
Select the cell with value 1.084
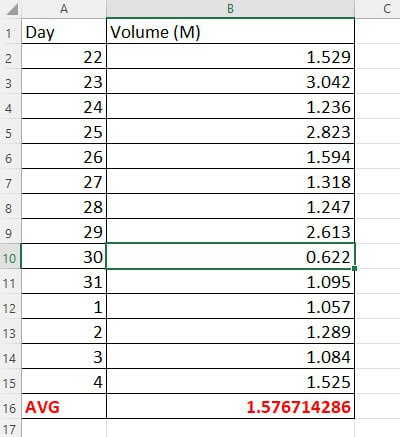coord(230,356)
